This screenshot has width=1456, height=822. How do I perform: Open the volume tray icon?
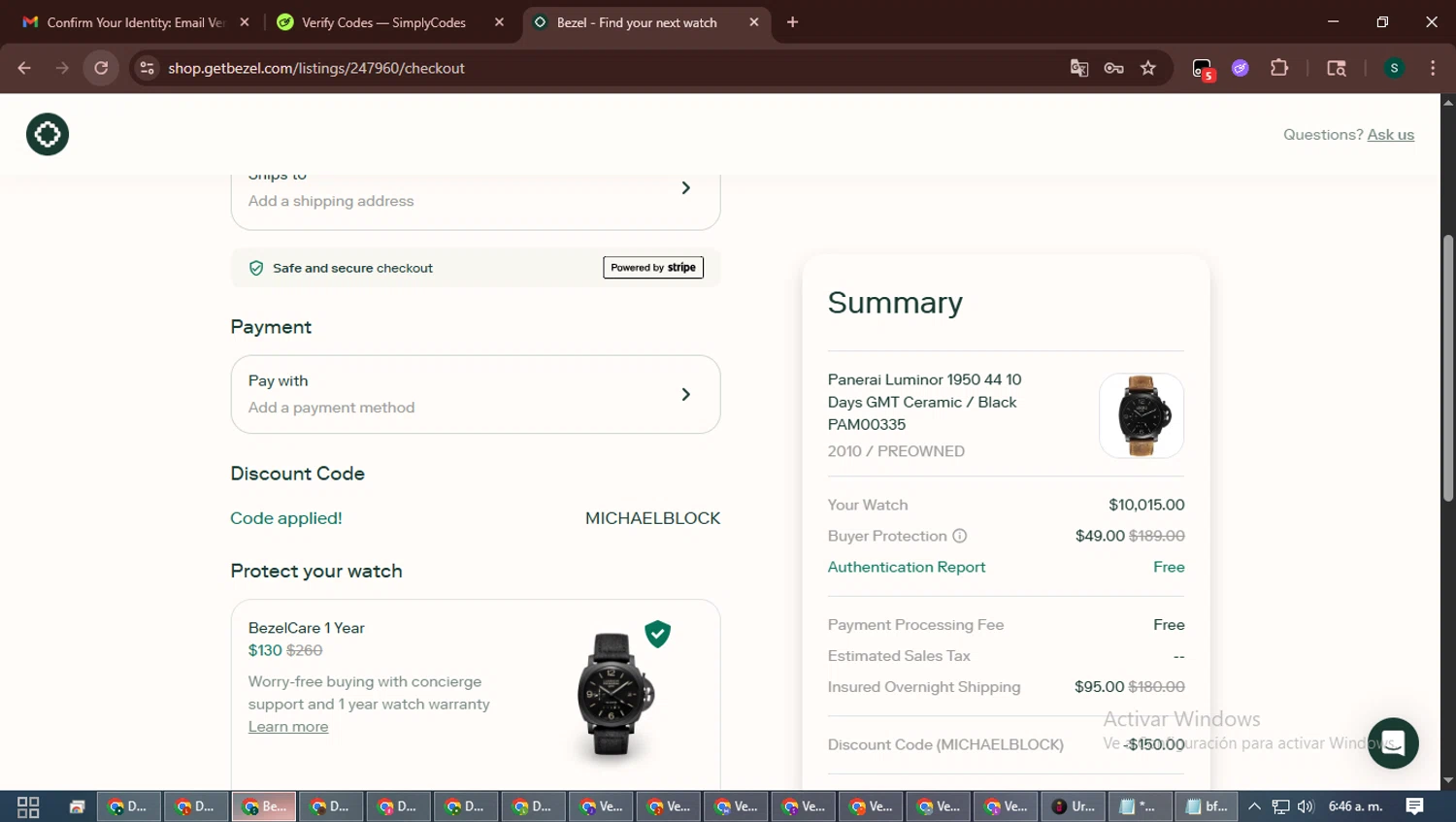1306,806
